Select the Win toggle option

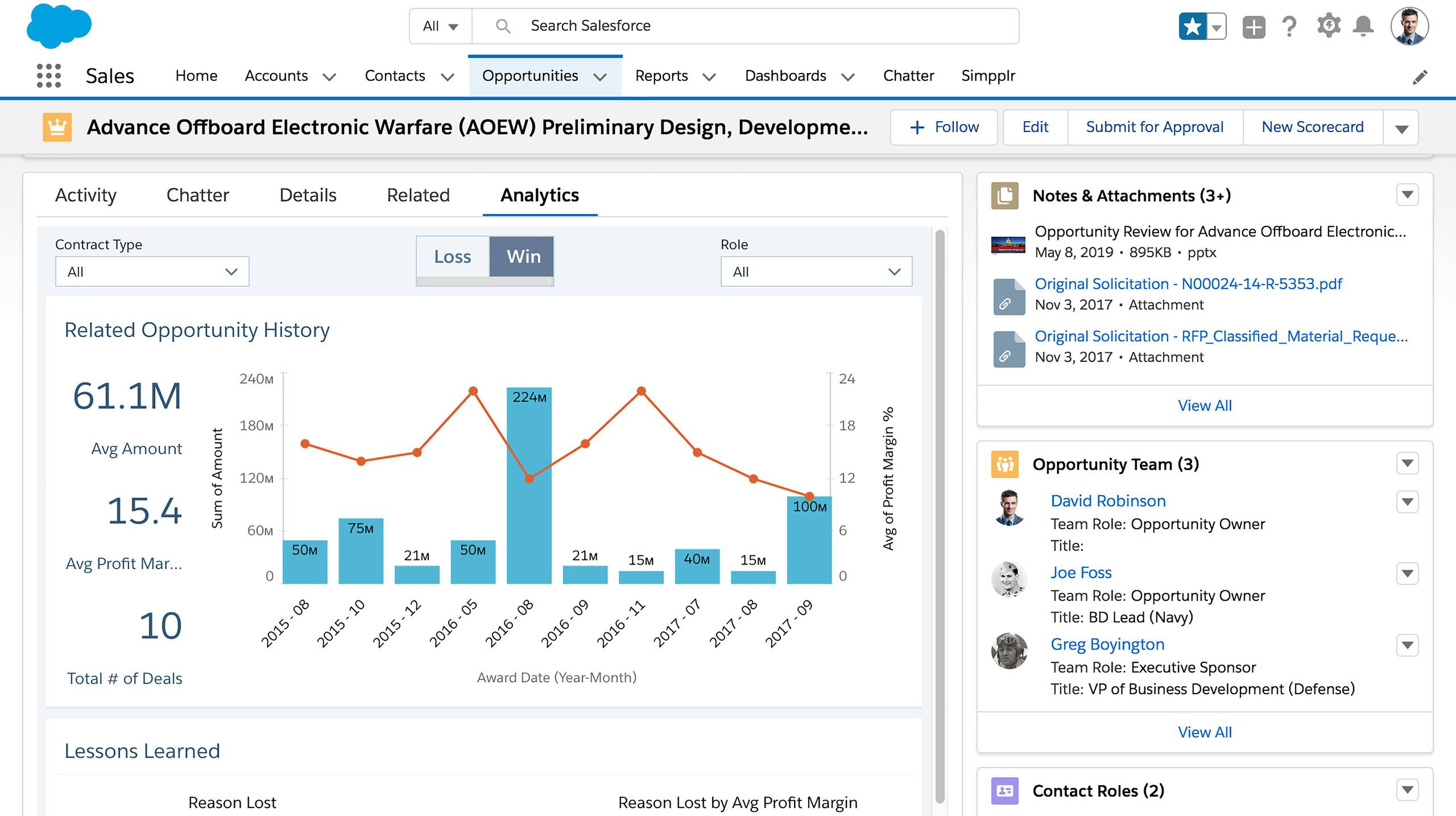tap(522, 257)
